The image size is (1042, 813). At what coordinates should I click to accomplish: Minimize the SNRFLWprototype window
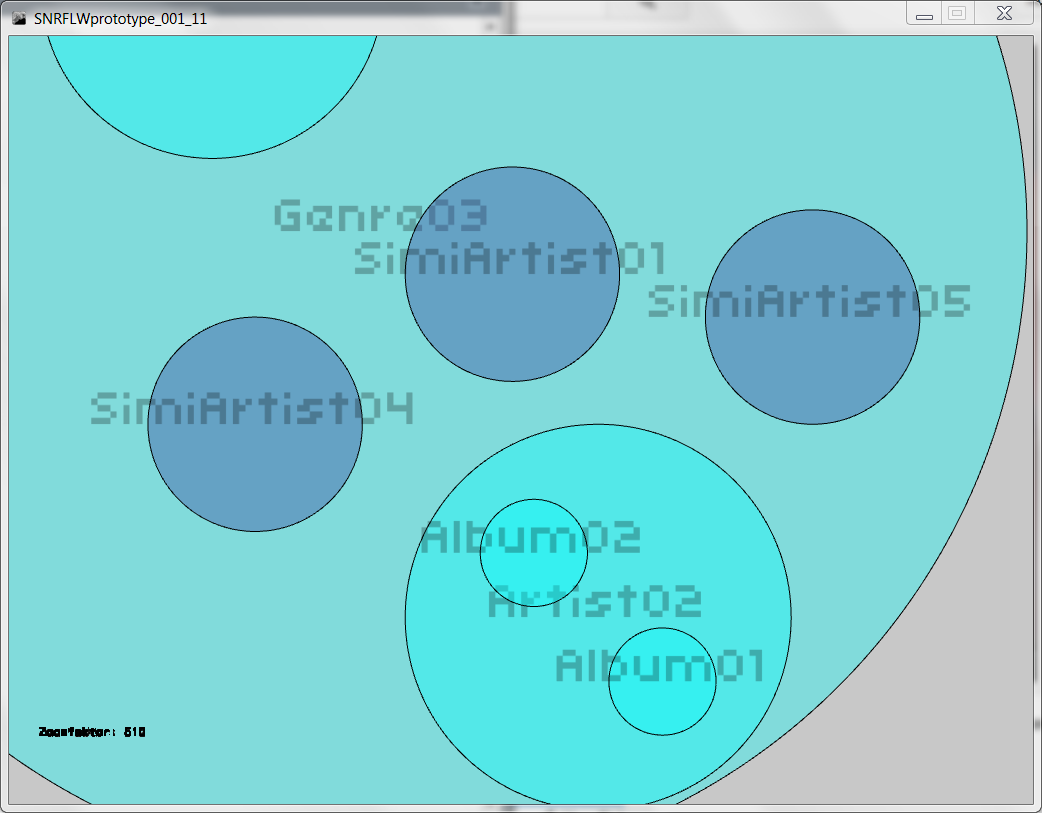click(x=924, y=14)
